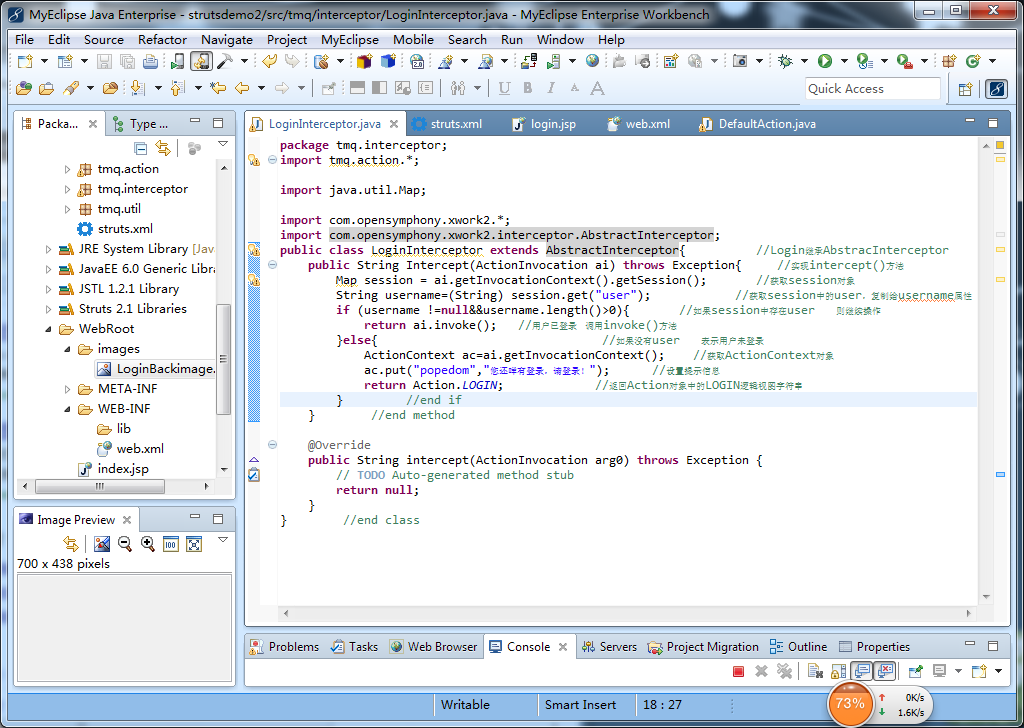Start debugging with the green bug icon

coord(786,61)
